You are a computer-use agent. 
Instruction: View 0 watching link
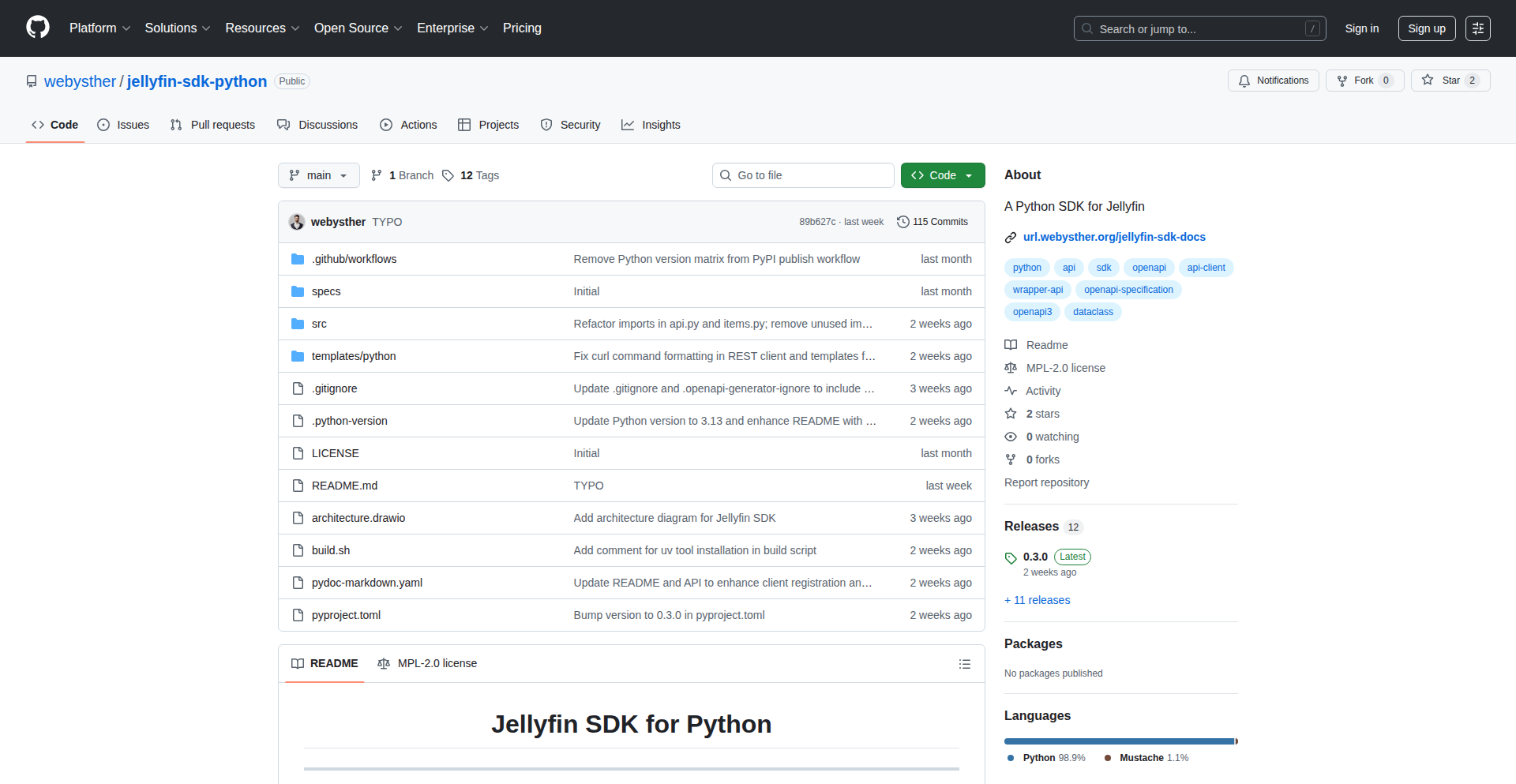point(1041,437)
